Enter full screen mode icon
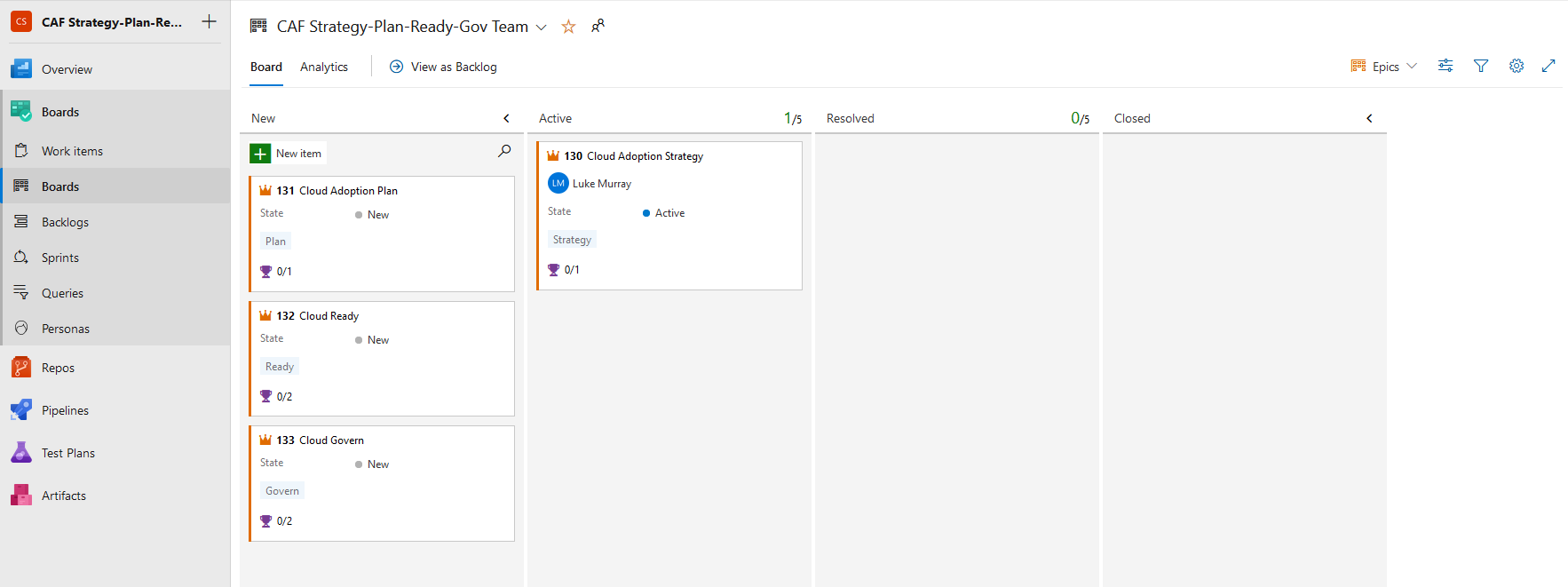Screen dimensions: 1568x587 click(x=1548, y=66)
